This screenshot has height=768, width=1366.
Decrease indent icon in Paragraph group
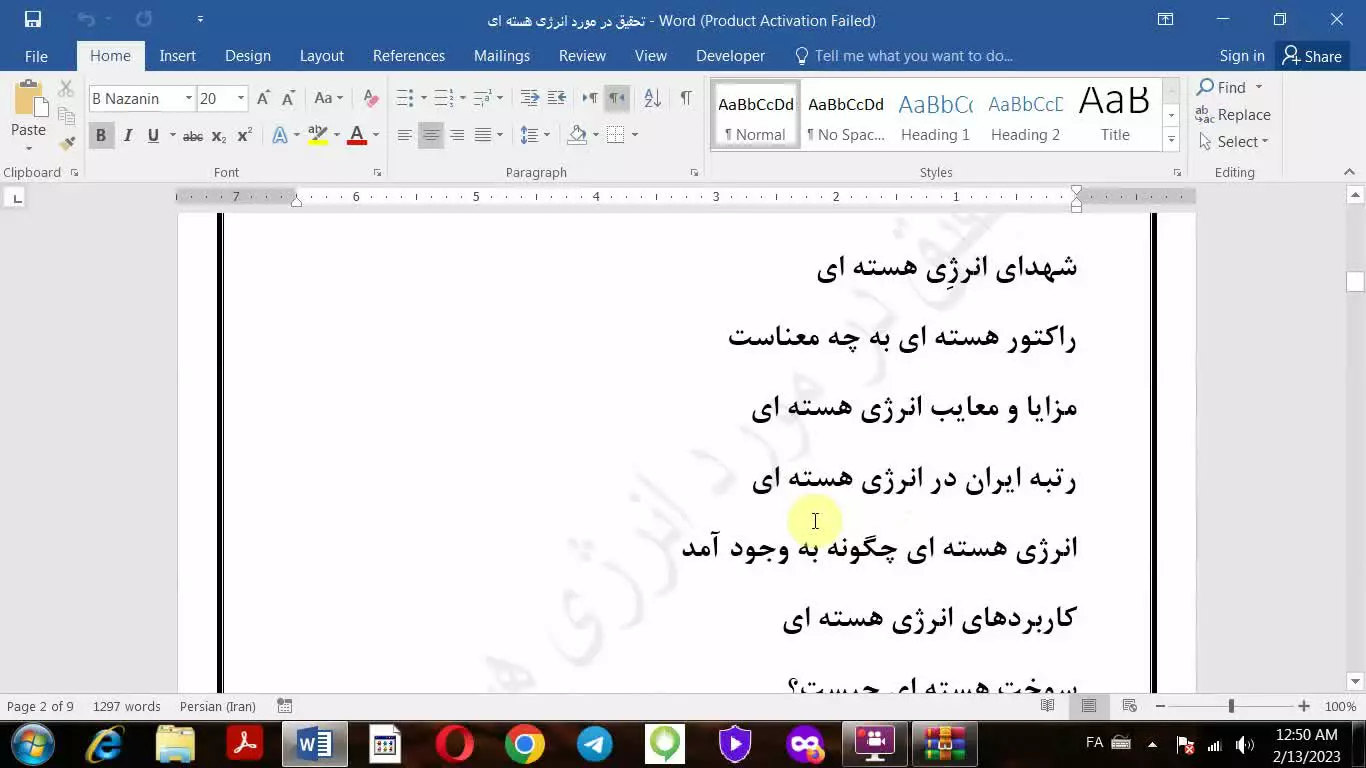(x=530, y=98)
